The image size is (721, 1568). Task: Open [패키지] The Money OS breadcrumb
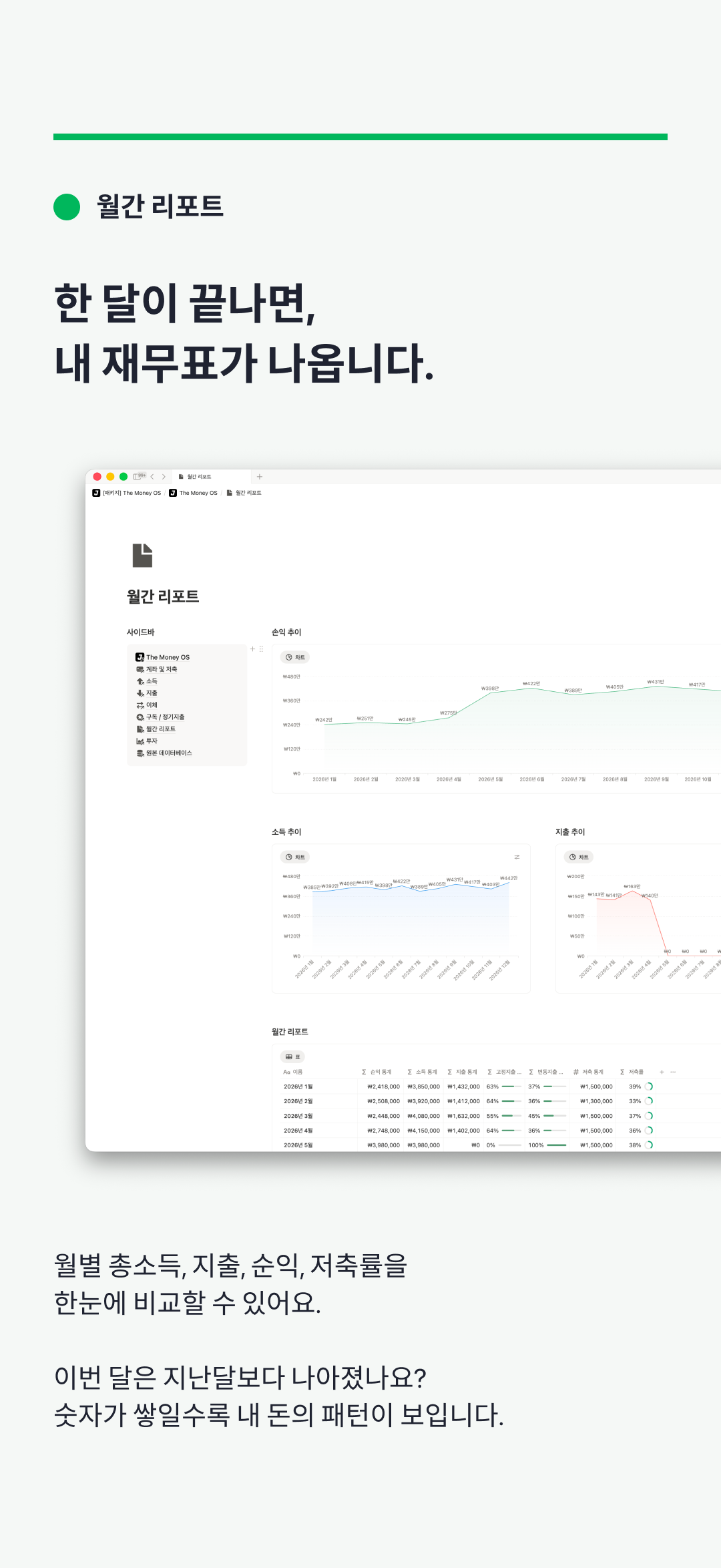(127, 493)
